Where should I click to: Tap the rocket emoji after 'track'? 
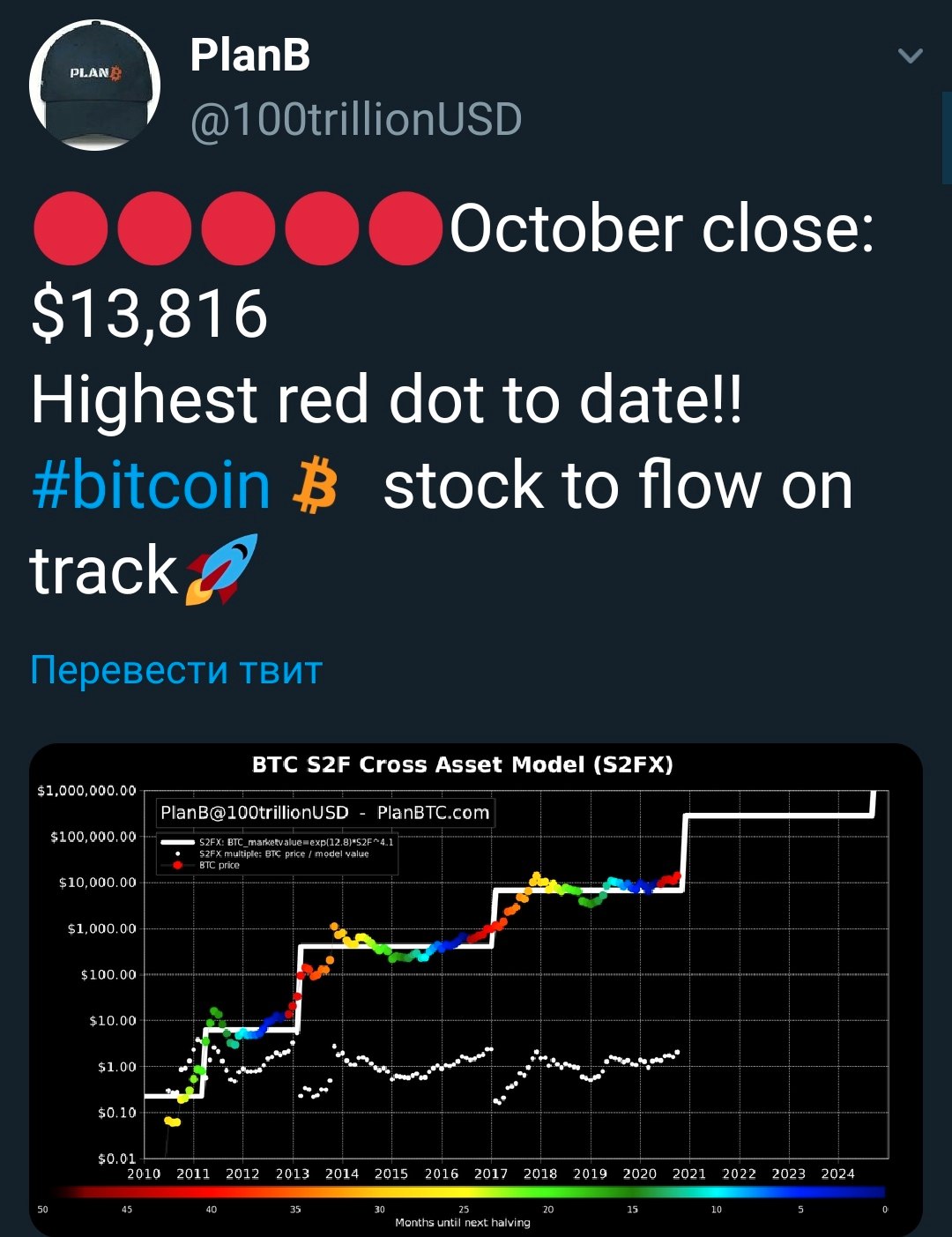(x=222, y=569)
